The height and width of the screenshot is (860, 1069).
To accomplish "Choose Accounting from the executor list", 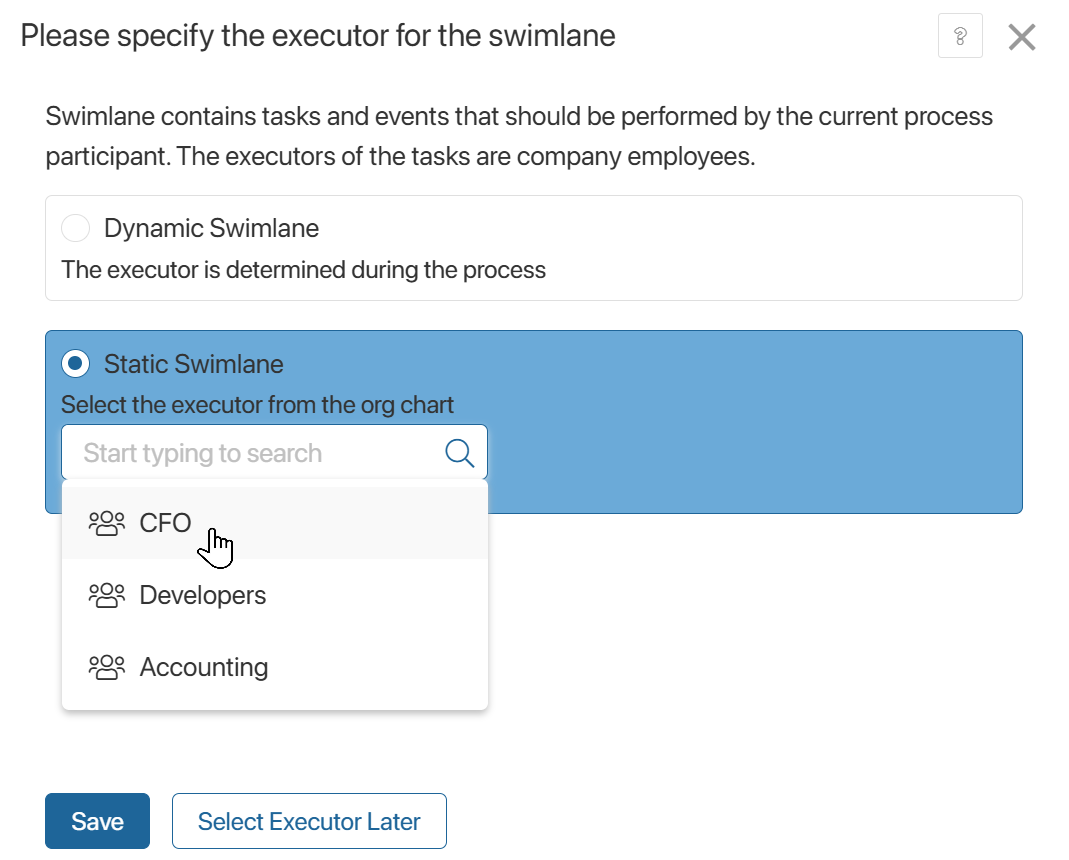I will (x=204, y=667).
